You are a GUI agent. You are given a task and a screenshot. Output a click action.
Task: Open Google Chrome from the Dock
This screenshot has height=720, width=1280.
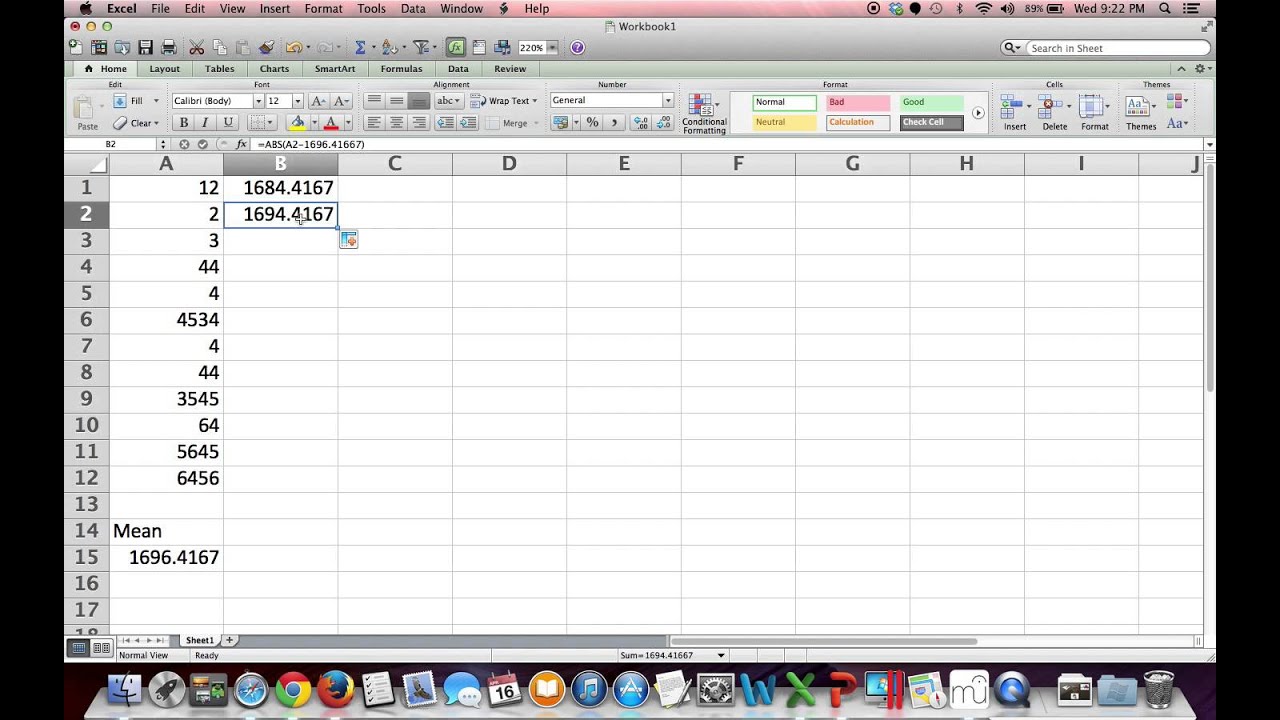tap(293, 690)
